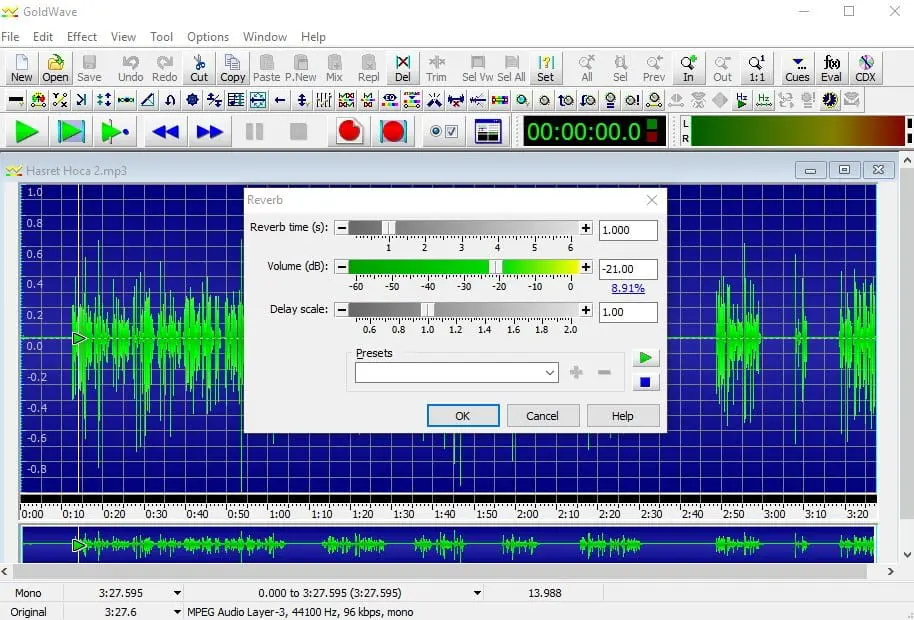Click OK to apply reverb
Screen dimensions: 914x620
[x=462, y=416]
